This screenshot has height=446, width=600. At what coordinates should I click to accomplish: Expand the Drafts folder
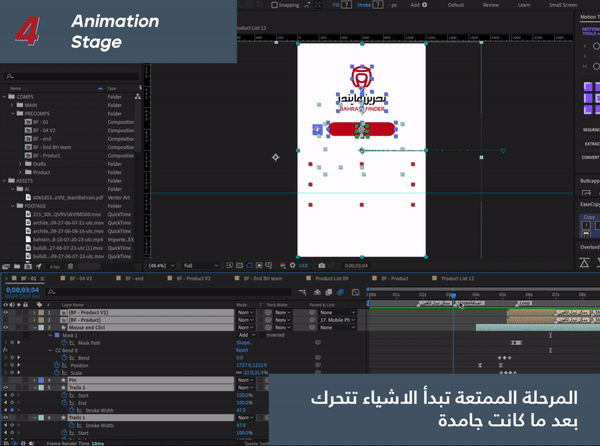pos(20,164)
